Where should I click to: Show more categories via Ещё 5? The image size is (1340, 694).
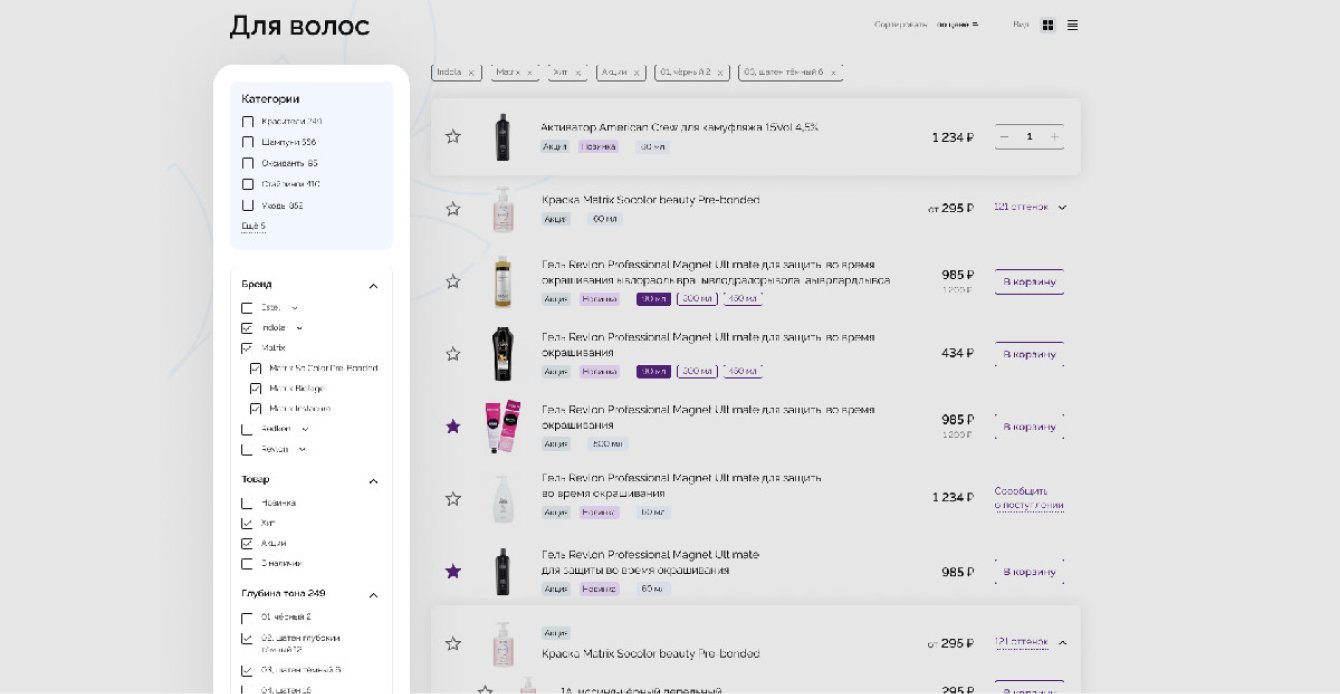(x=253, y=227)
